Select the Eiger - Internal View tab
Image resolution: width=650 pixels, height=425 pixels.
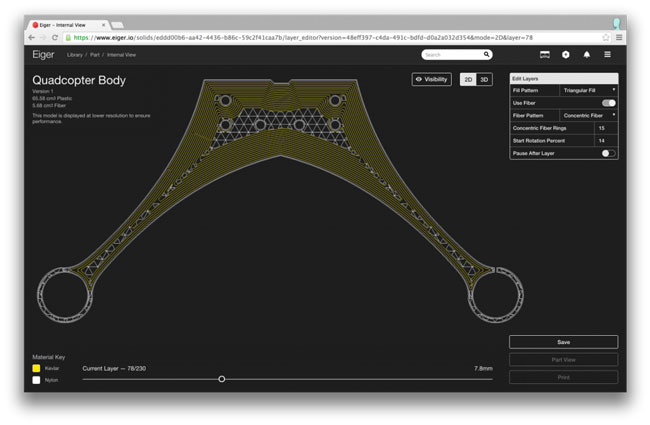(66, 25)
